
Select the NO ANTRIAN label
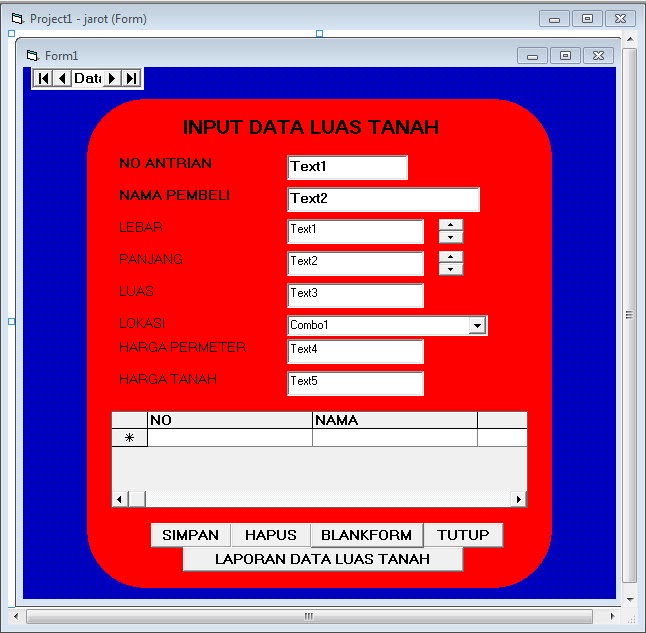pyautogui.click(x=166, y=163)
